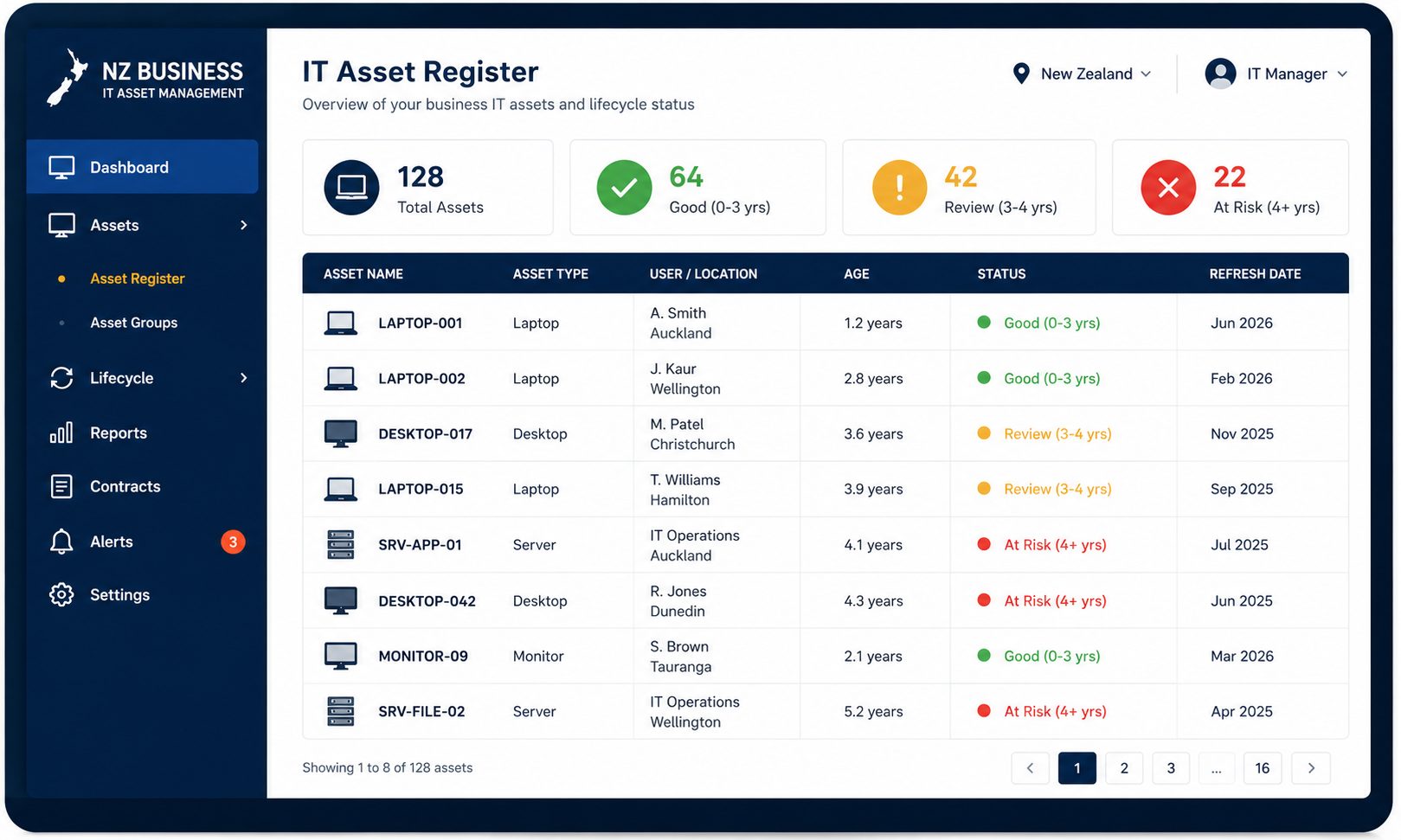The image size is (1401, 840).
Task: Click the Dashboard monitor icon
Action: [61, 167]
